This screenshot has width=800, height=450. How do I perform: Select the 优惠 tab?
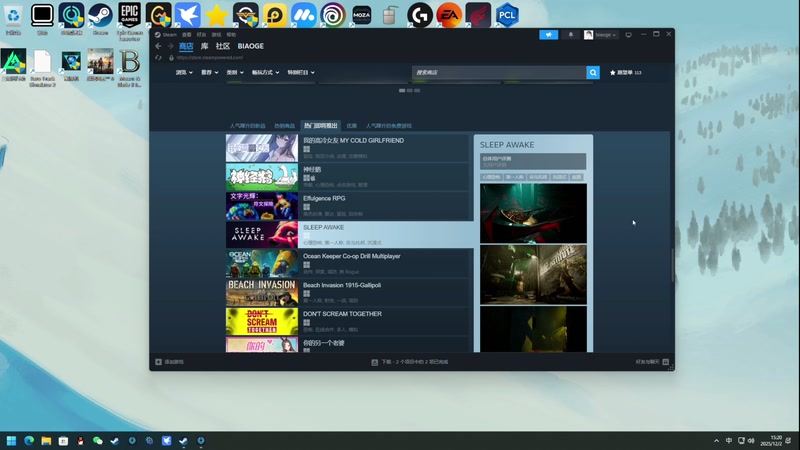(352, 126)
